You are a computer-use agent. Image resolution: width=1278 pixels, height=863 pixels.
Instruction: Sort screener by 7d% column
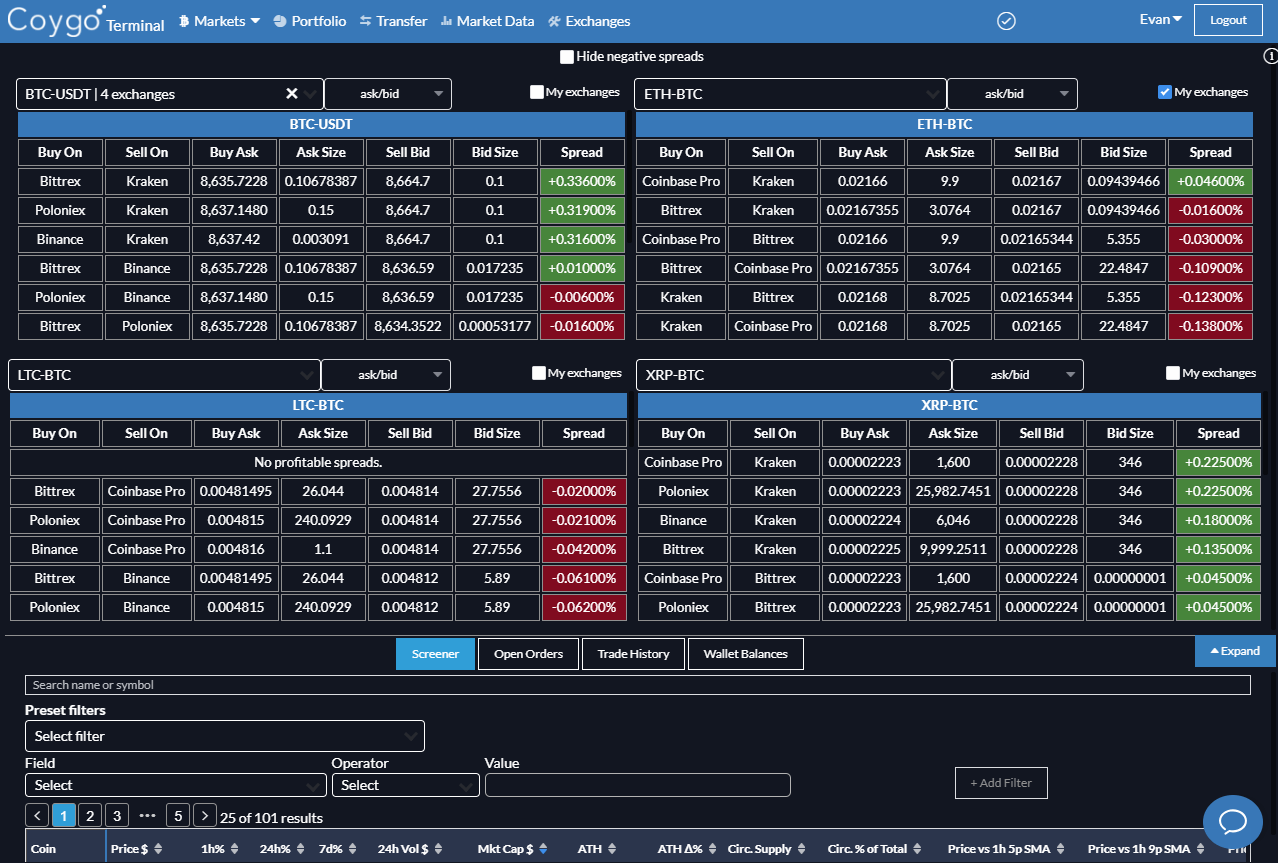click(352, 849)
